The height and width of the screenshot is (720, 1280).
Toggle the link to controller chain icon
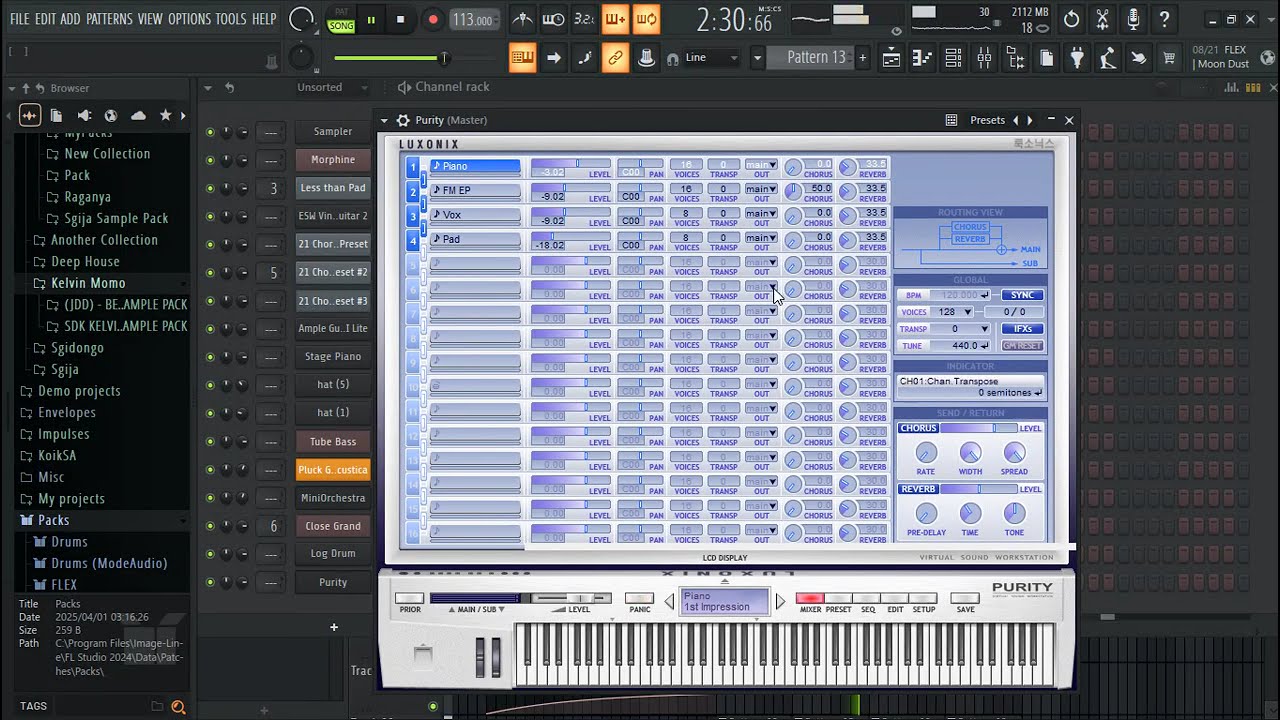tap(615, 58)
